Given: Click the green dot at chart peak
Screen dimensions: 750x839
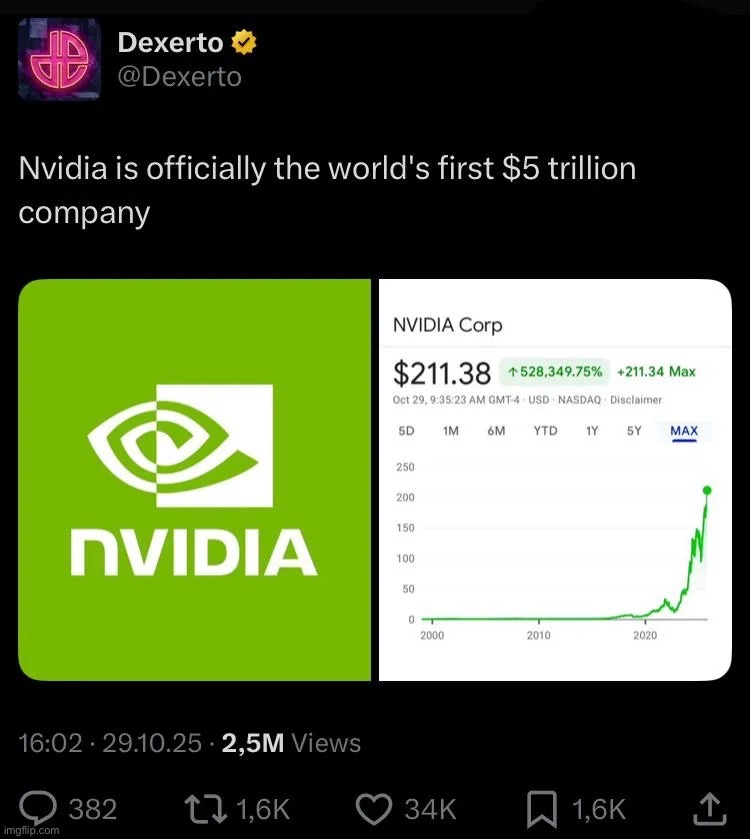Looking at the screenshot, I should (x=707, y=490).
